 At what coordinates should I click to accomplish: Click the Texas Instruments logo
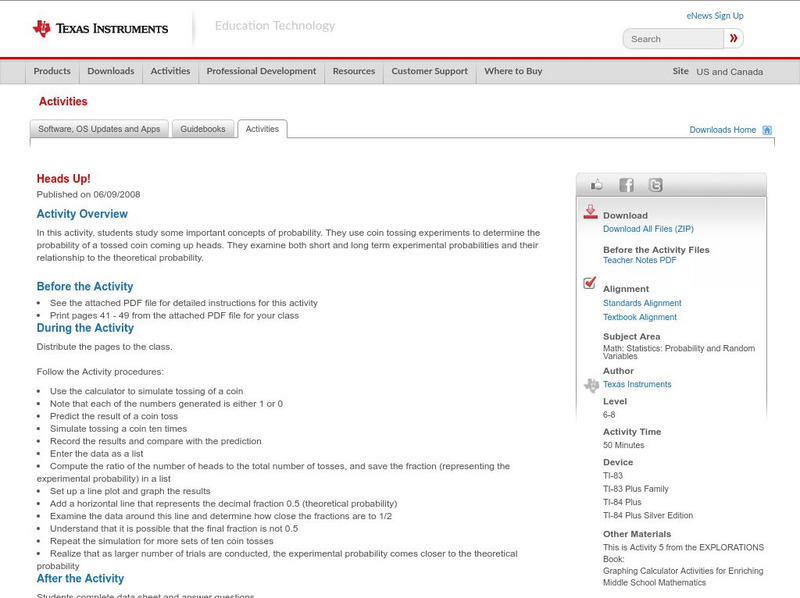(100, 29)
